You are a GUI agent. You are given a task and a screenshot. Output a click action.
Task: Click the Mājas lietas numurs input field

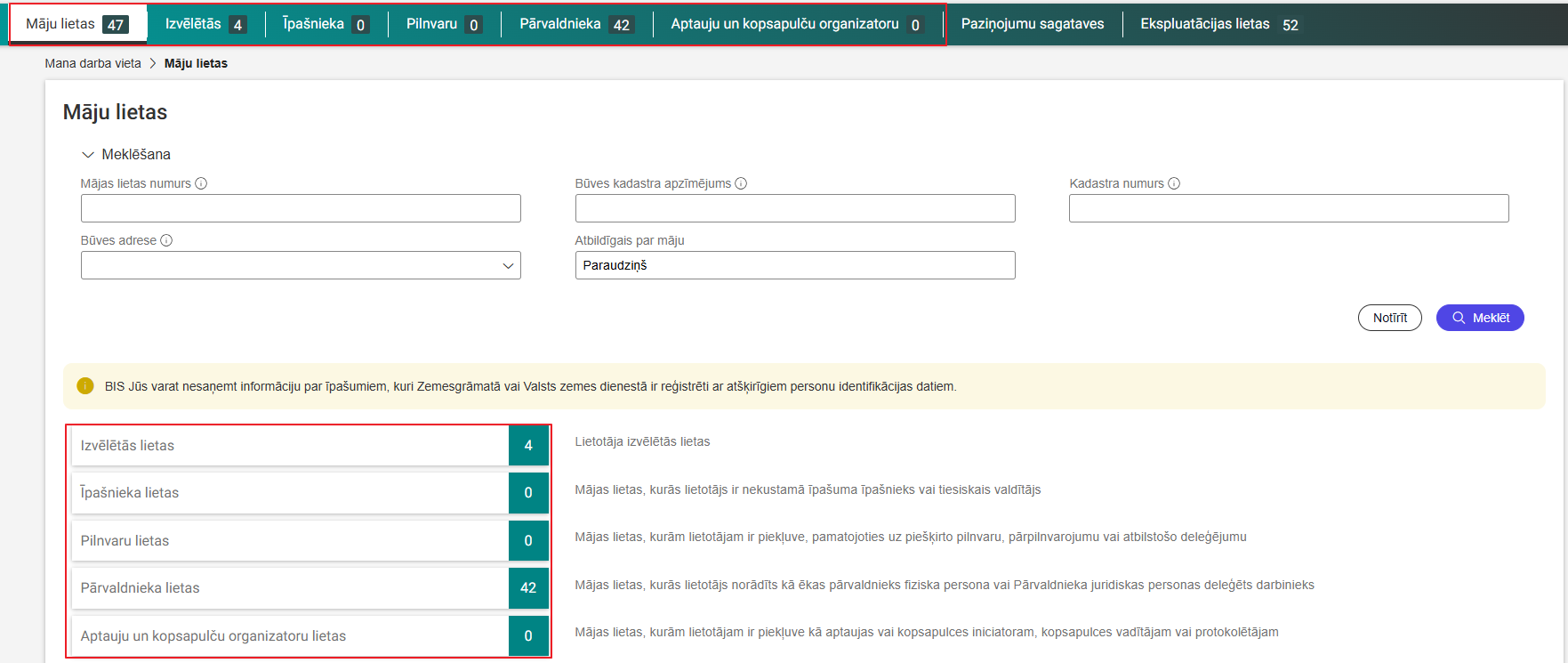[301, 208]
